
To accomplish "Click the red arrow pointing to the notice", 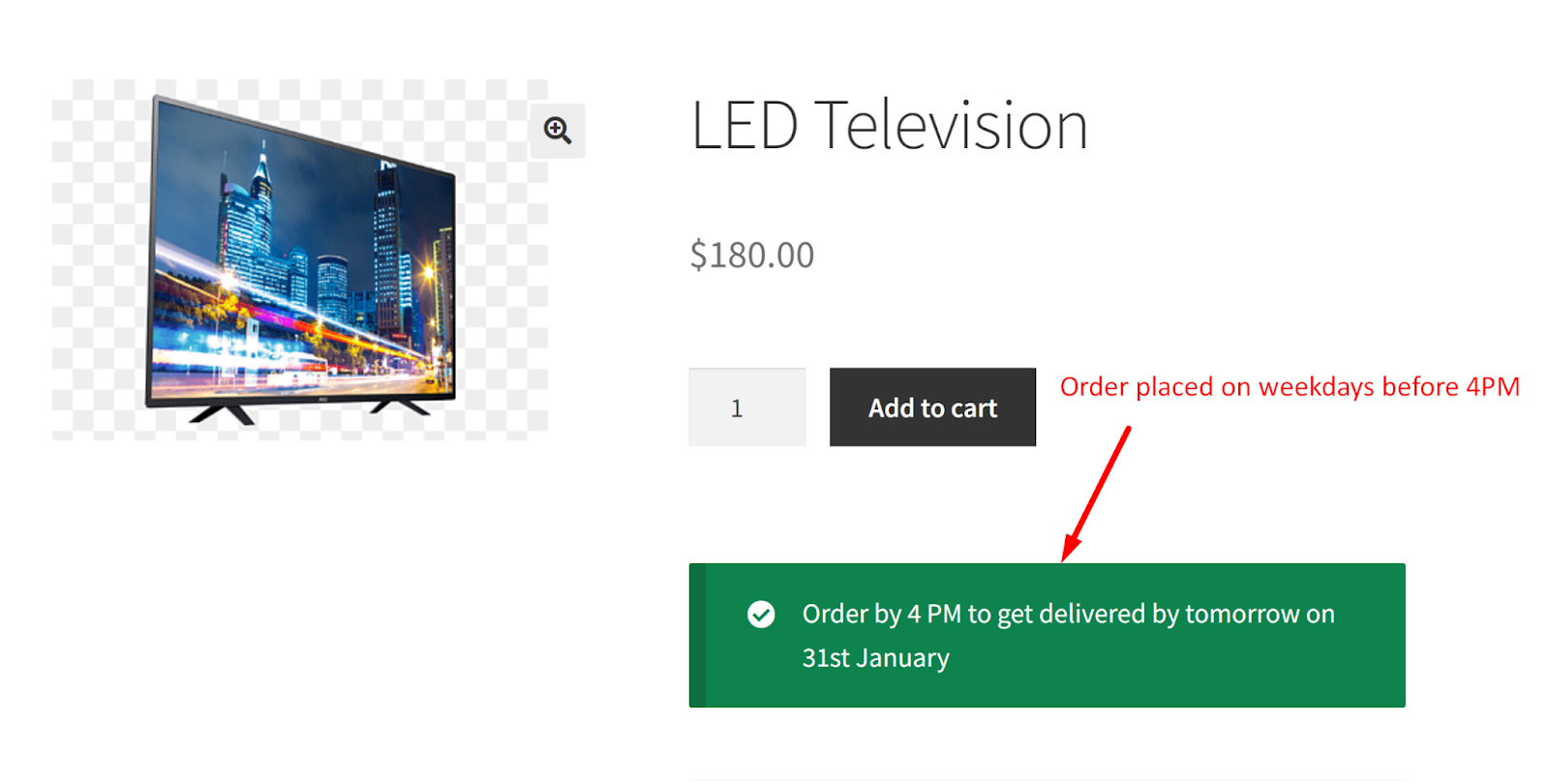I will (1096, 494).
